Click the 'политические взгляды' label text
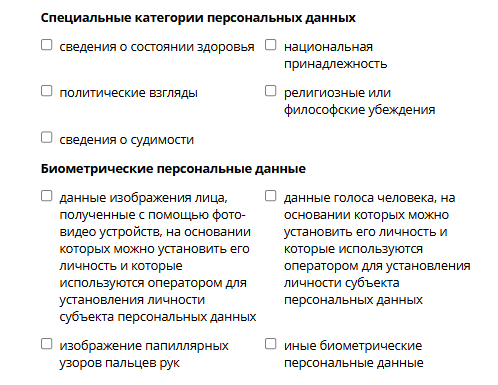This screenshot has width=498, height=385. pos(128,93)
